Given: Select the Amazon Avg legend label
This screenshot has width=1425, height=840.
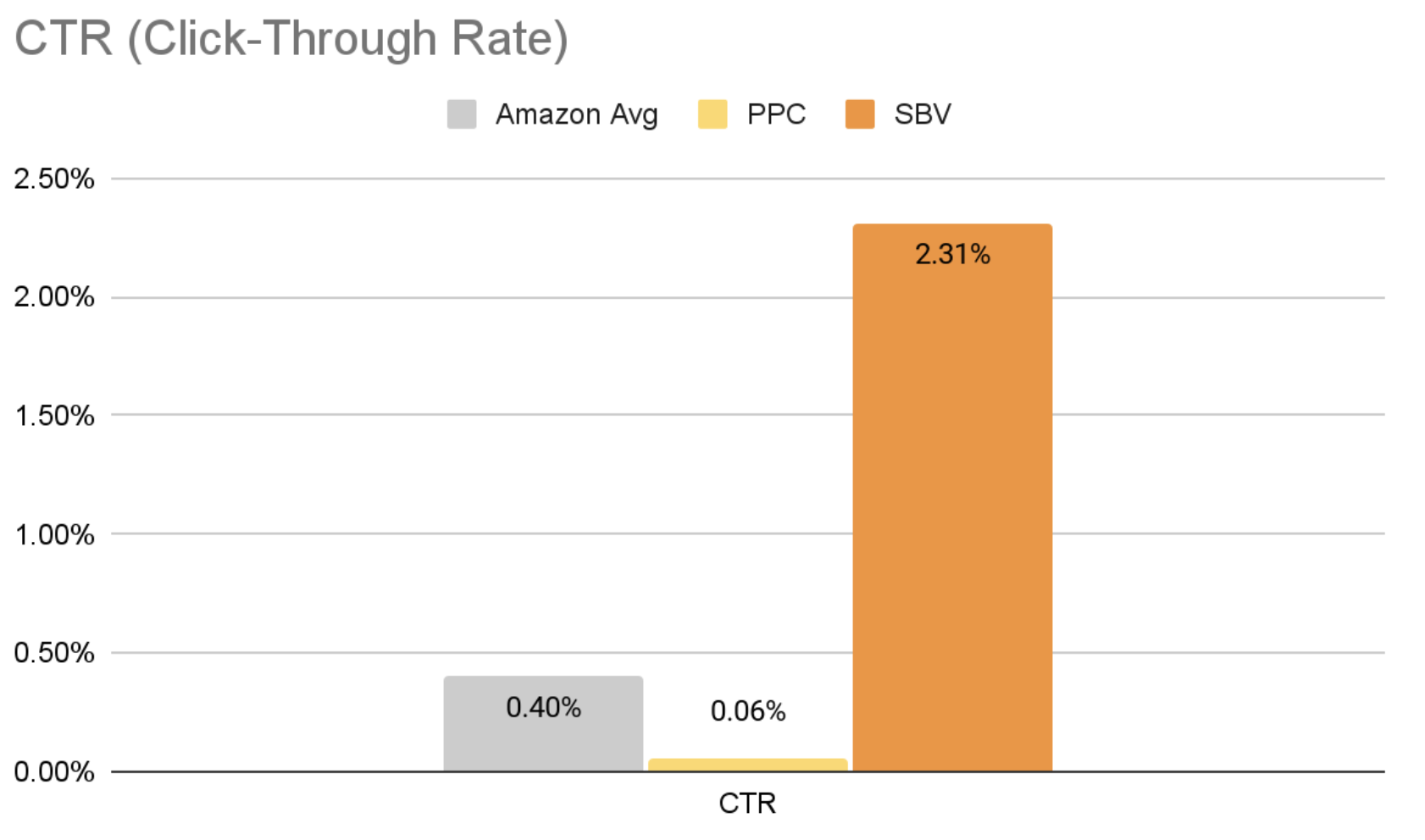Looking at the screenshot, I should pos(576,114).
